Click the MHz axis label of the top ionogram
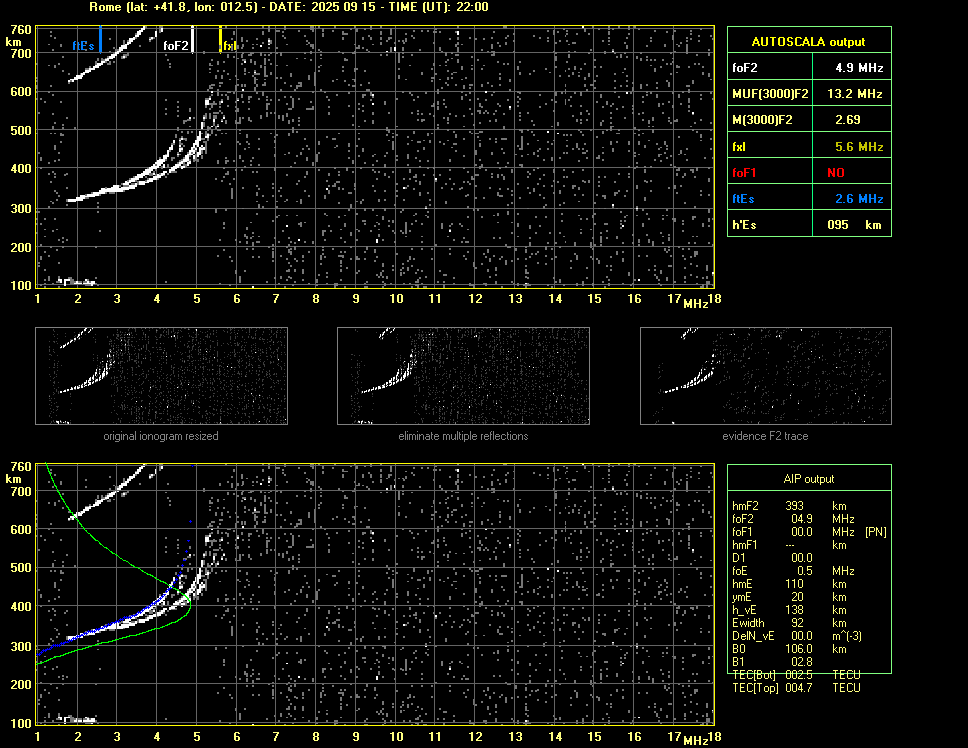Screen dimensions: 968x748 pyautogui.click(x=695, y=303)
